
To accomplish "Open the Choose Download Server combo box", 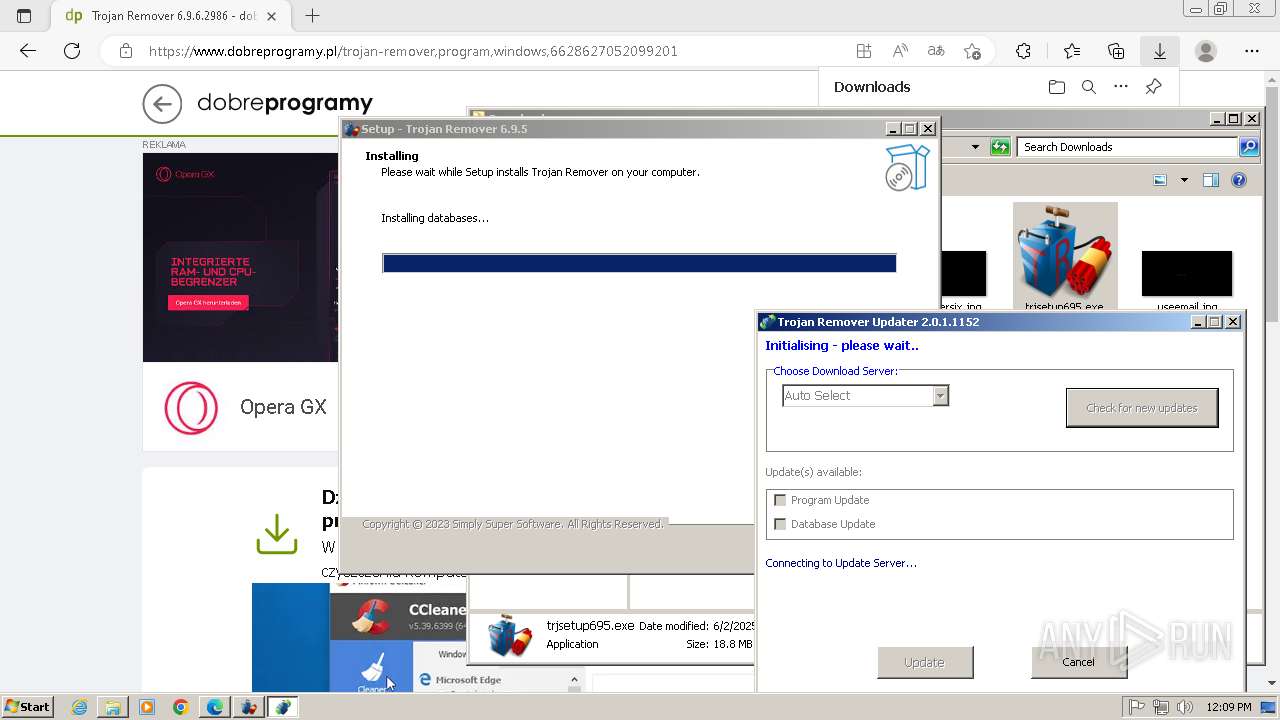I will 865,396.
